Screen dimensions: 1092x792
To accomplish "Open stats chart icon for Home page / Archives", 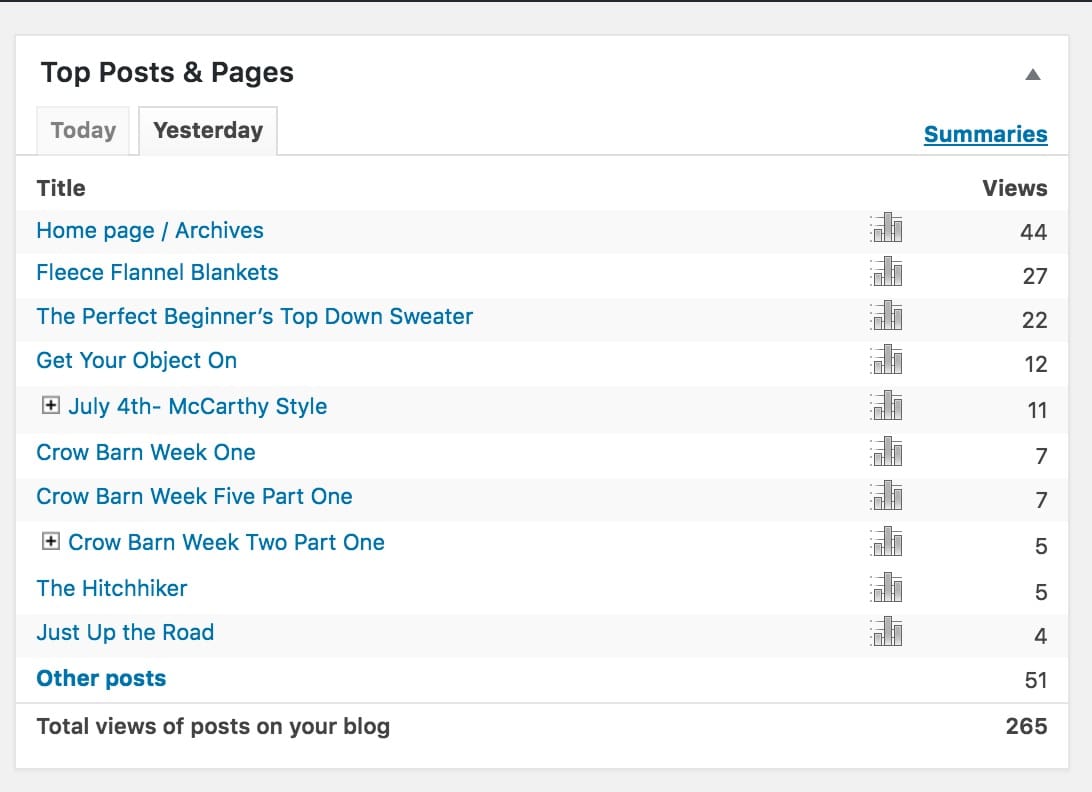I will click(x=886, y=229).
